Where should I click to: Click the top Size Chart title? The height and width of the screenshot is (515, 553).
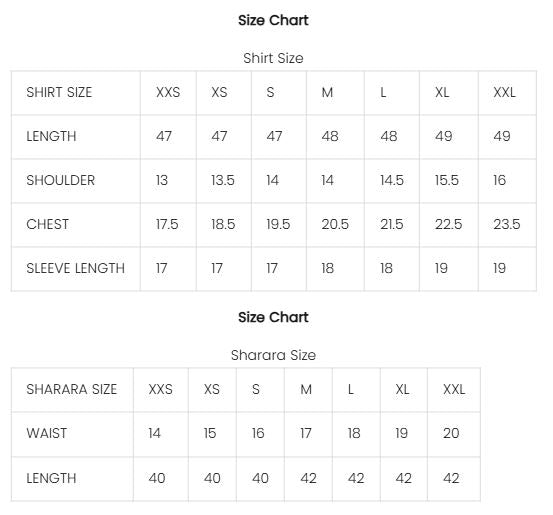pos(273,20)
